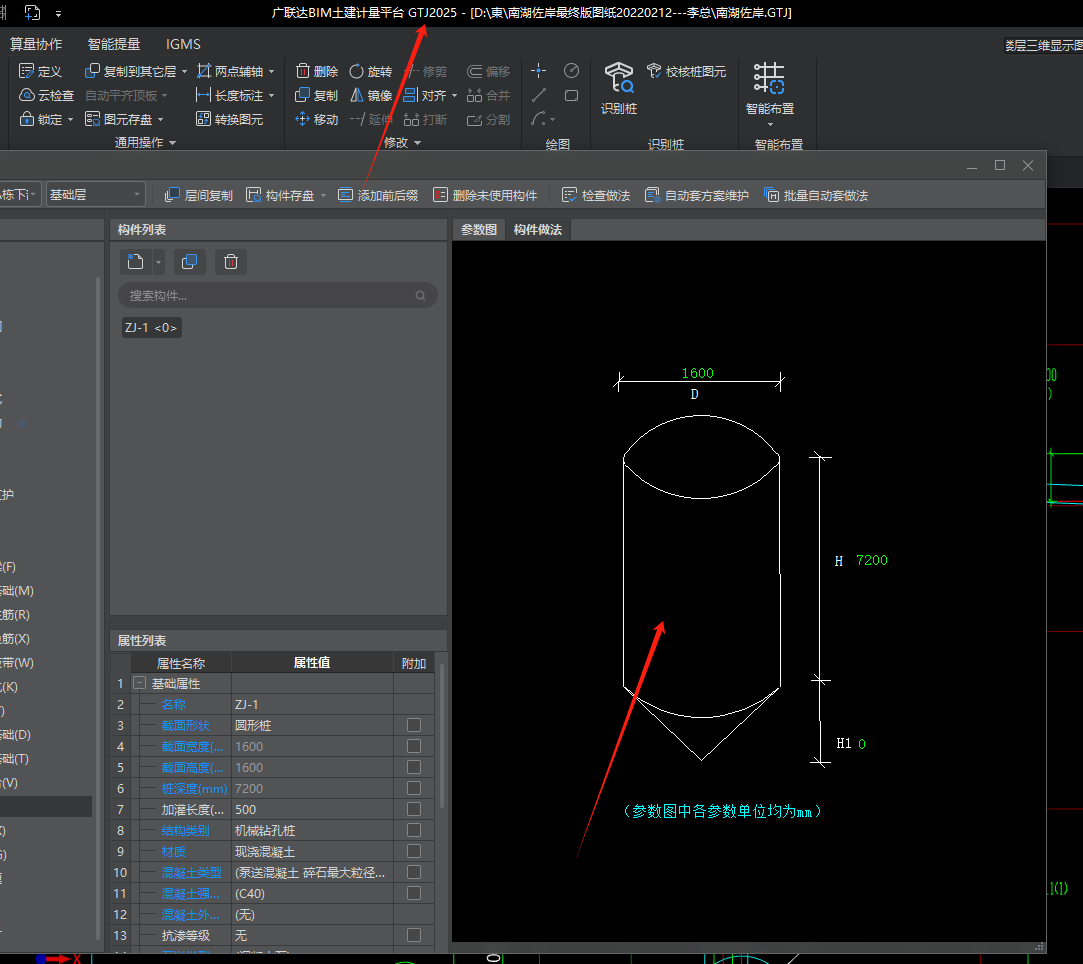Screen dimensions: 1083x964
Task: Click 识别桩 identify pile tool
Action: 619,88
